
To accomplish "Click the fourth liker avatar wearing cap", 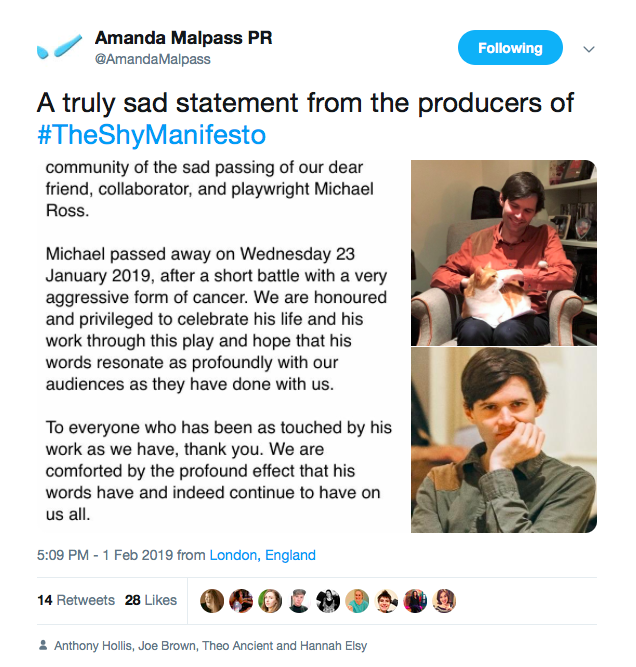I will (299, 600).
